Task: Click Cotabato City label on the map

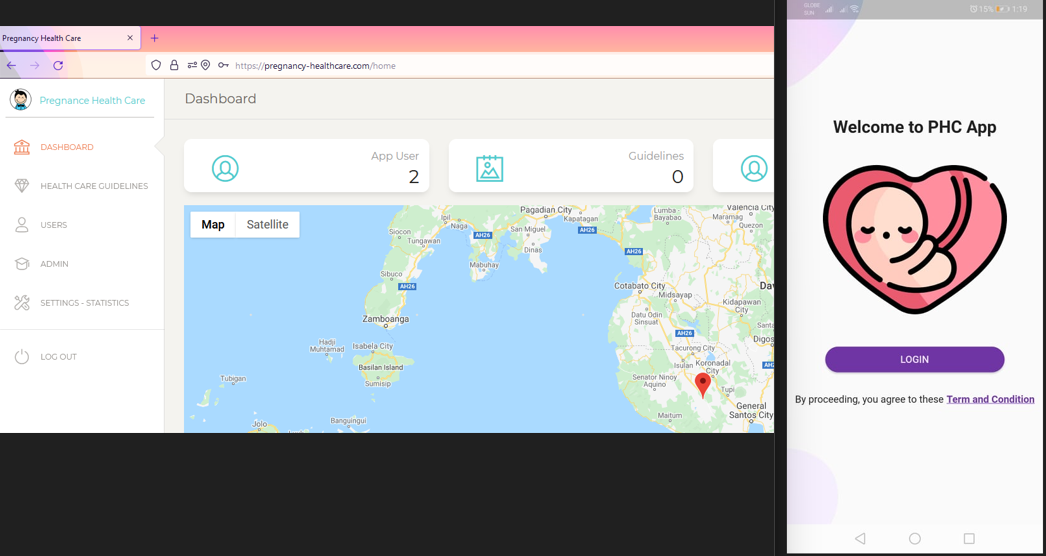Action: coord(640,286)
